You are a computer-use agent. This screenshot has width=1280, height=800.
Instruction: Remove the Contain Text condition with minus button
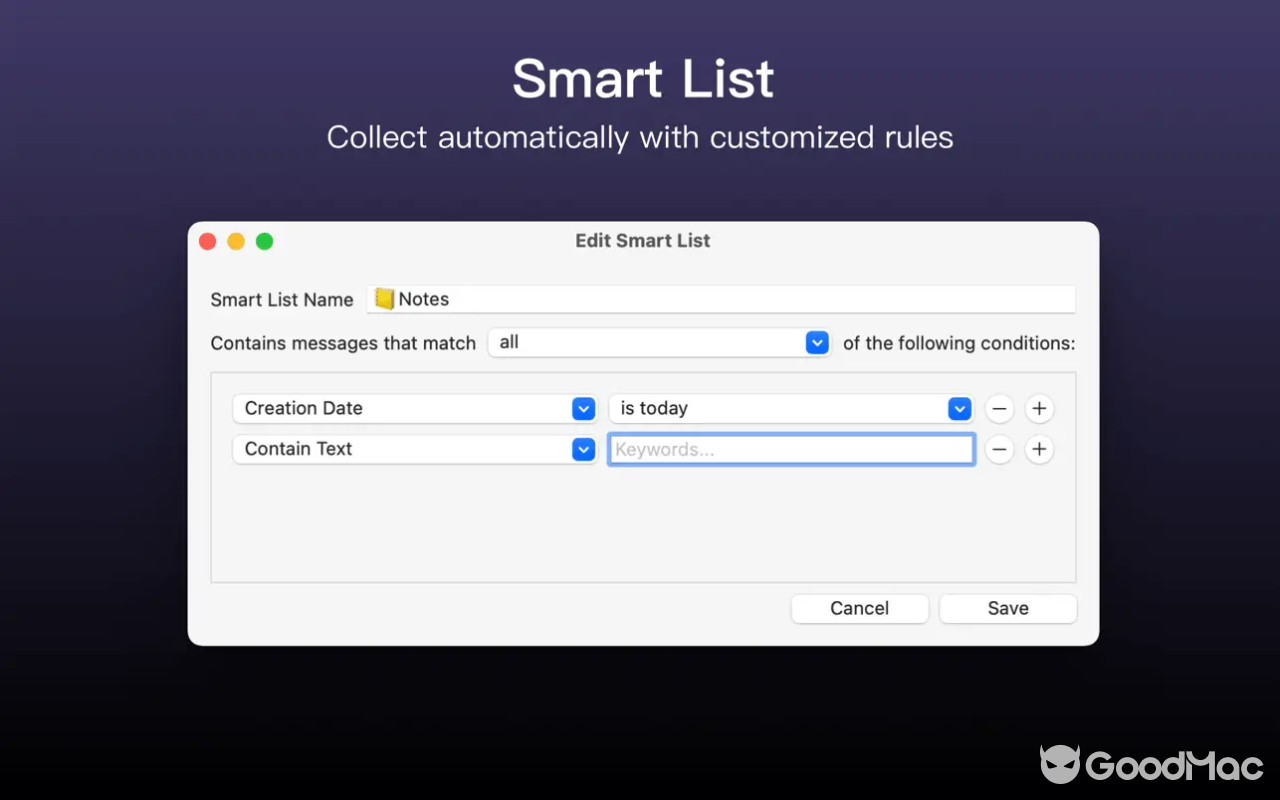coord(999,450)
